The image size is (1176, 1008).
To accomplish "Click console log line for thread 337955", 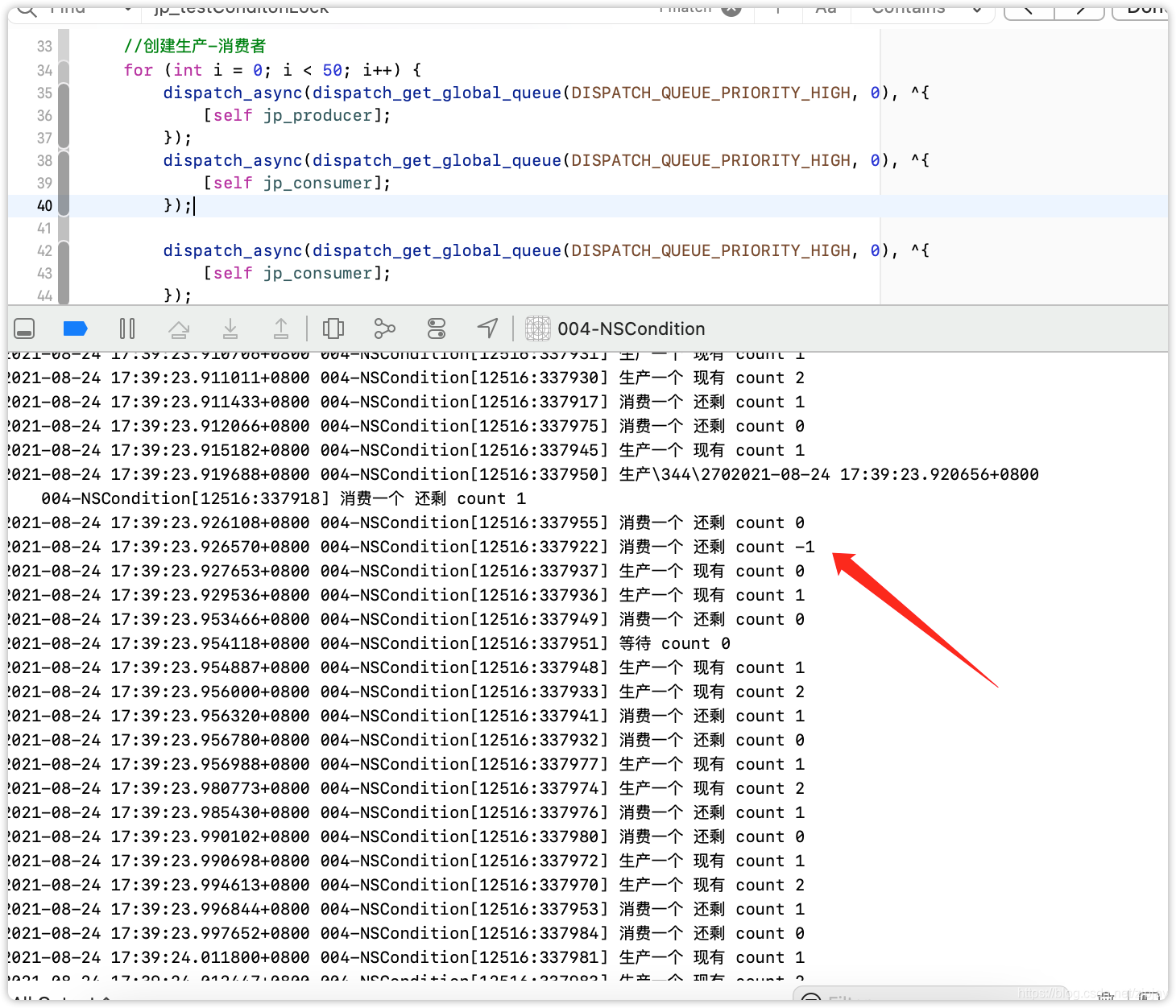I will [406, 523].
